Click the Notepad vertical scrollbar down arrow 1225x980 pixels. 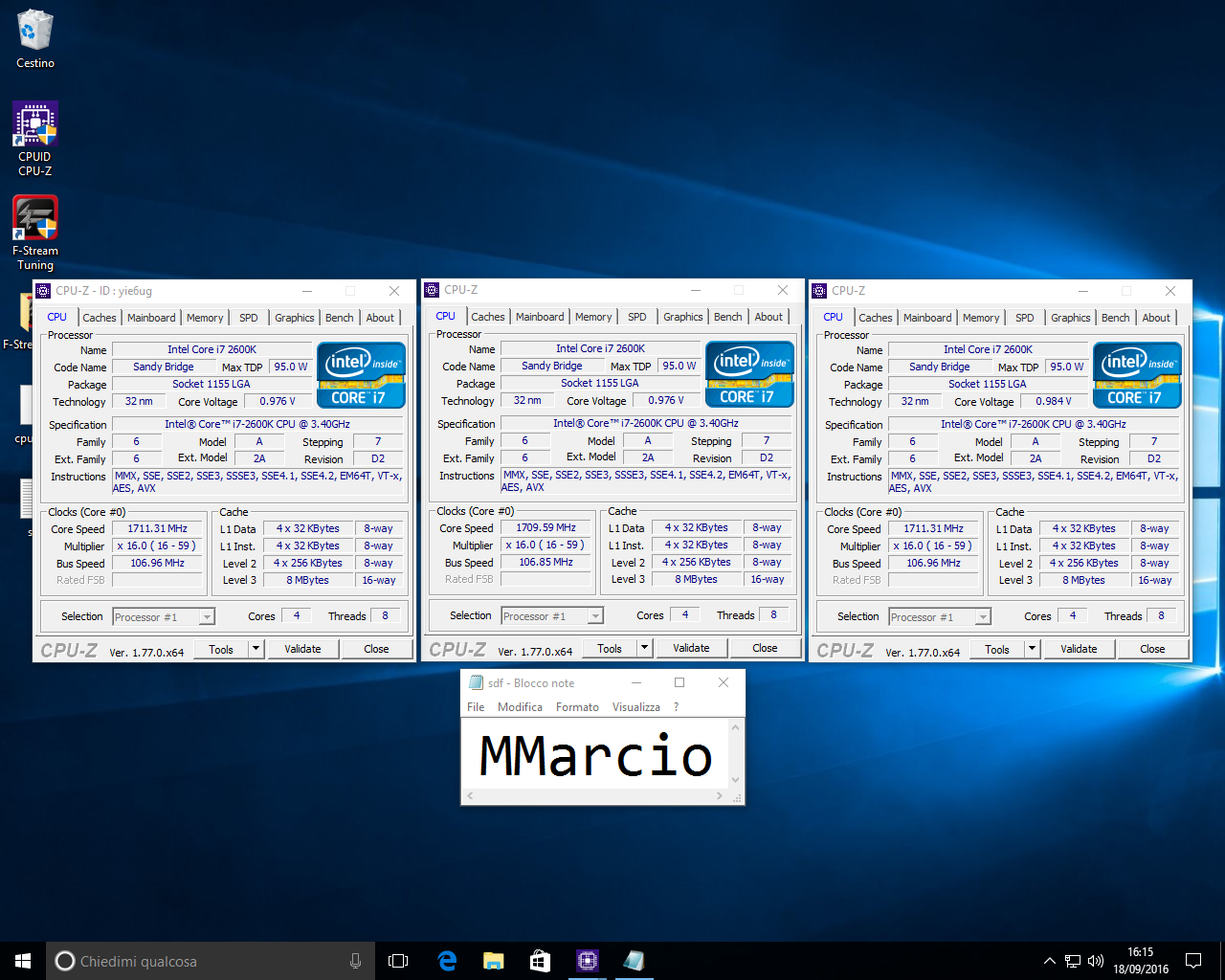(x=736, y=780)
